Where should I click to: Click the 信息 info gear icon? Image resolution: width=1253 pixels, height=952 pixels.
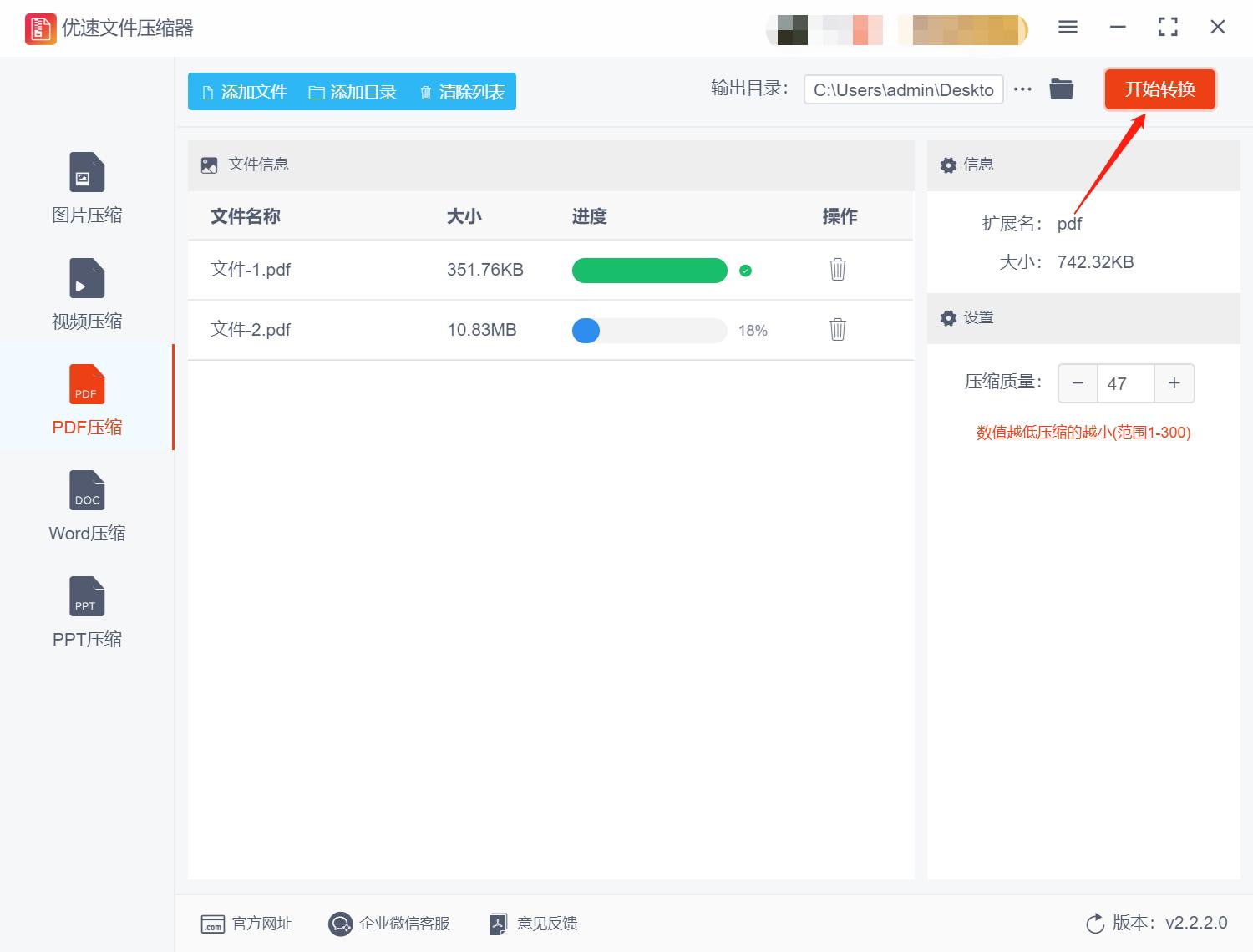(948, 165)
